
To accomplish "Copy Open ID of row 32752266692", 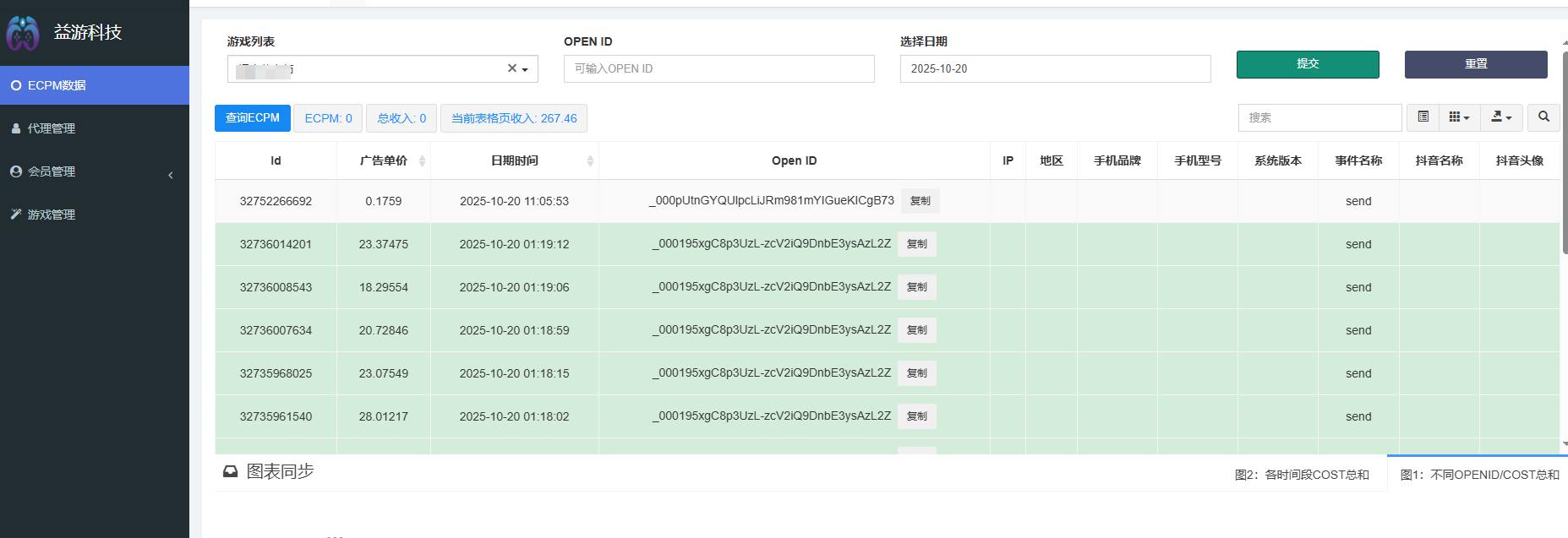I will point(920,201).
